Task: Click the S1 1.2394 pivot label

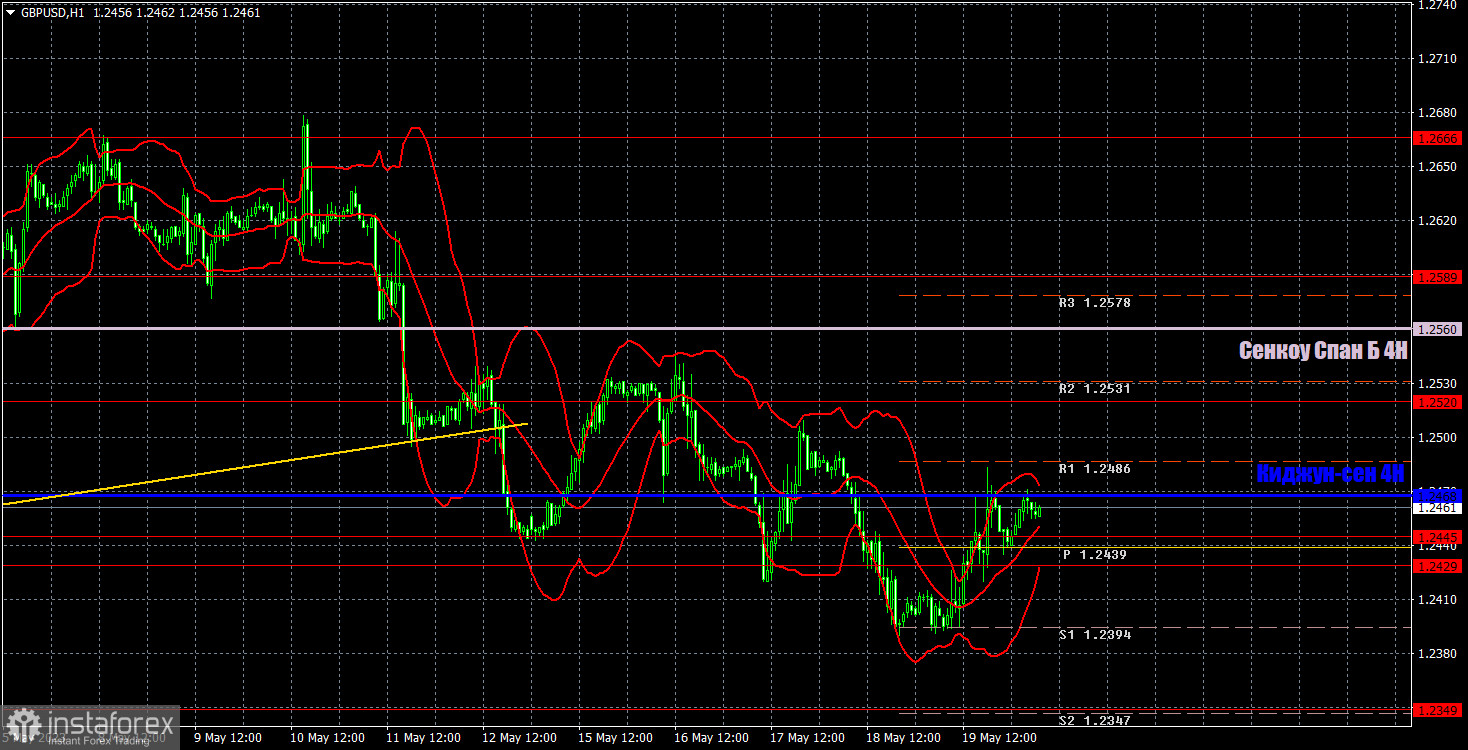Action: [1094, 634]
